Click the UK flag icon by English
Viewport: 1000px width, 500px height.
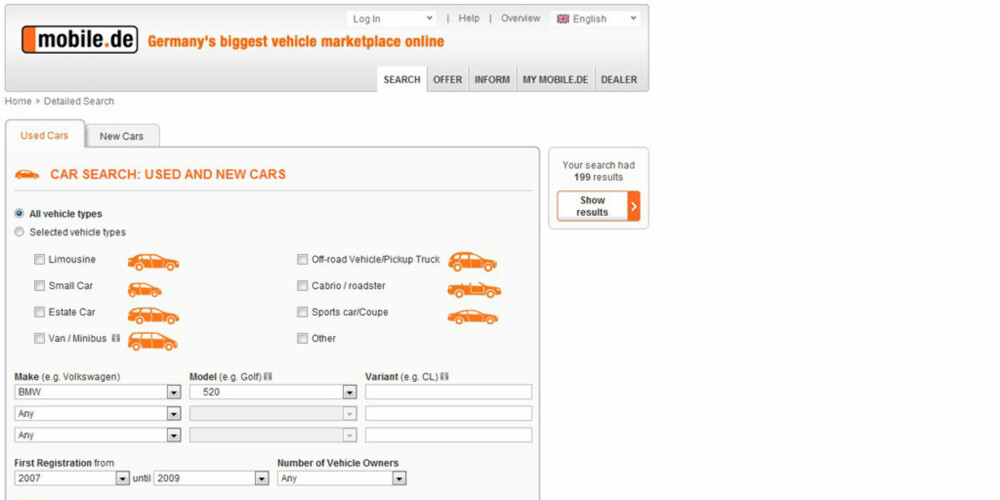pos(562,19)
